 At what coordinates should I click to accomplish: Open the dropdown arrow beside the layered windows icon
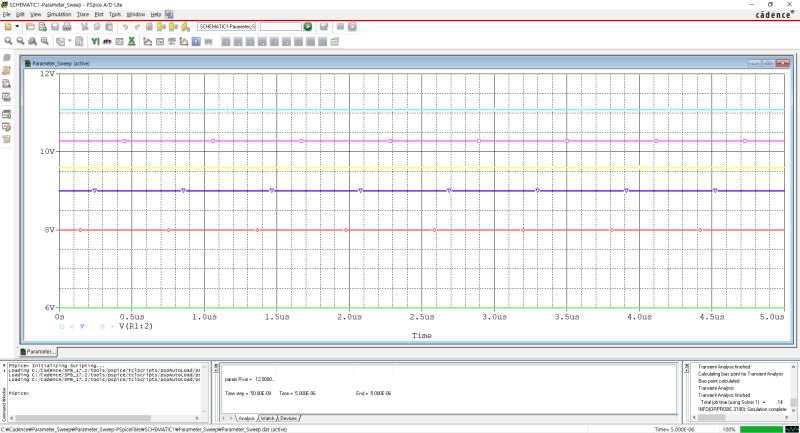[x=70, y=41]
